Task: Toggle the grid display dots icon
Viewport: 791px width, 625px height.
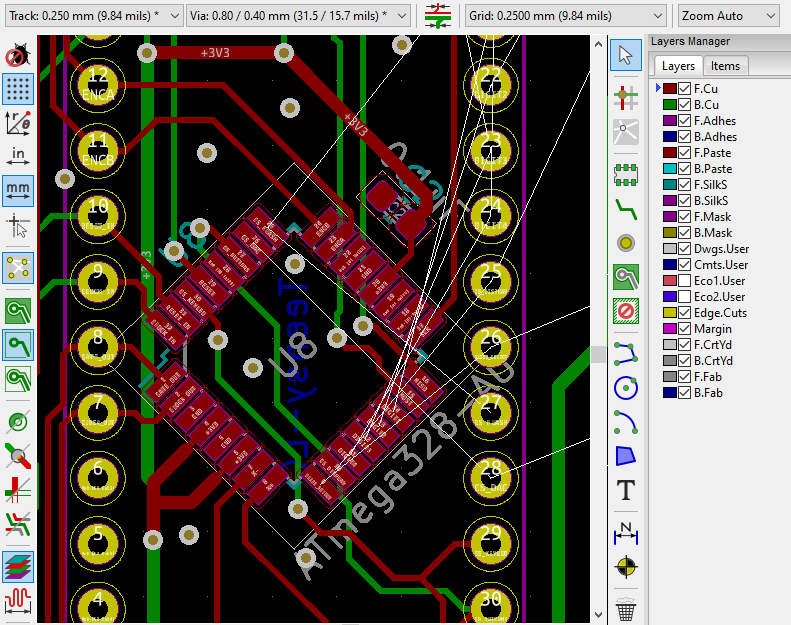Action: coord(18,89)
